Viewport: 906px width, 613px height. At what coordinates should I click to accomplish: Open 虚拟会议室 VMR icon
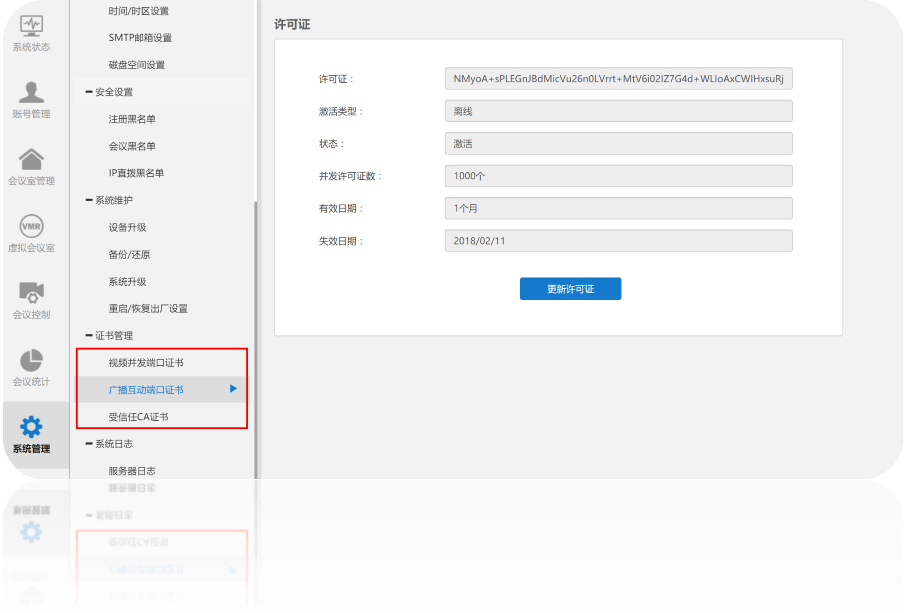pos(31,226)
